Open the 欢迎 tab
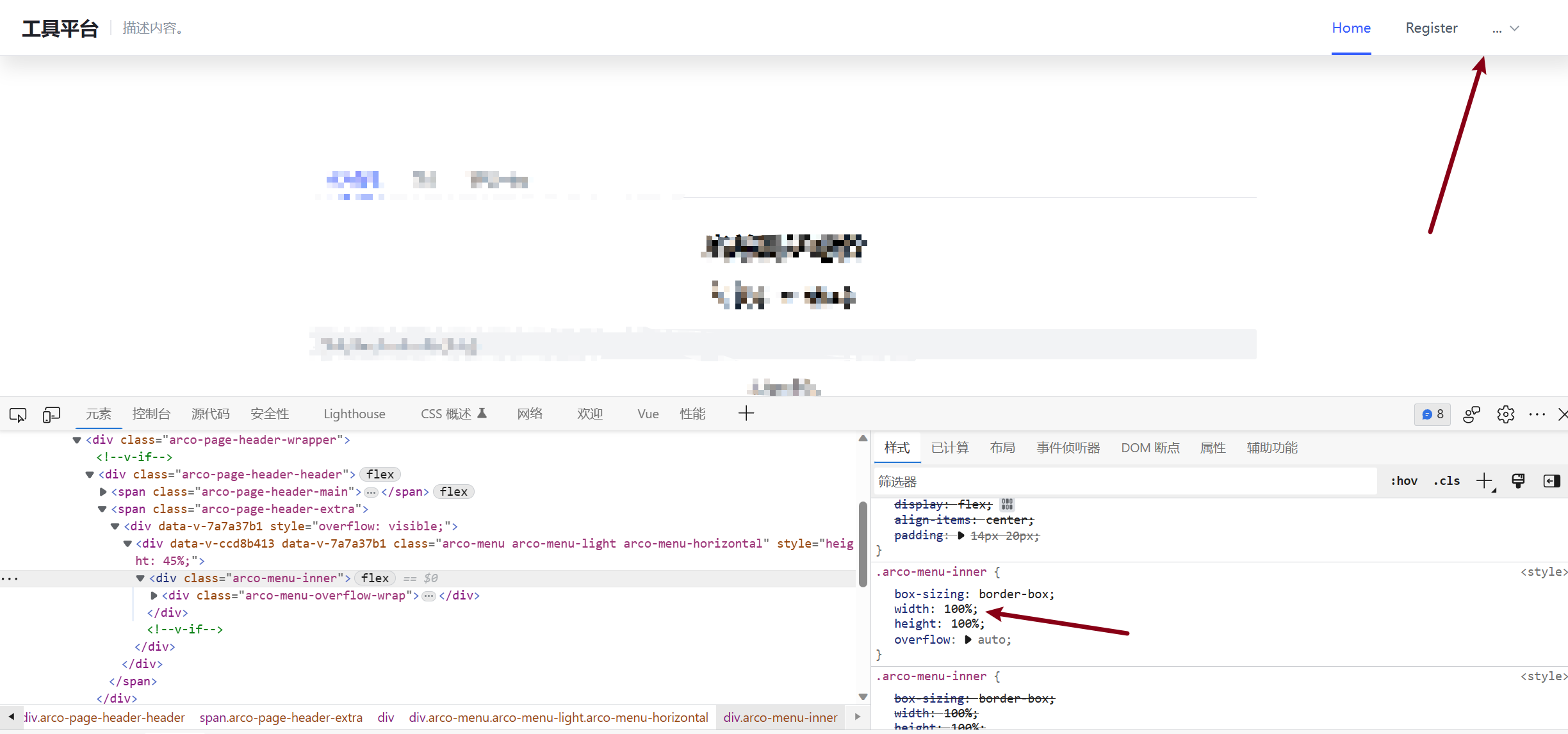 pyautogui.click(x=589, y=414)
